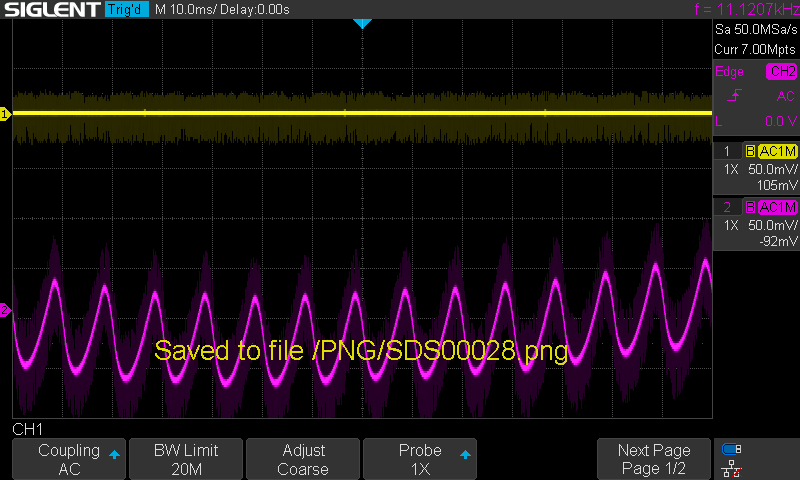Click channel 1 bandwidth limit B icon
The height and width of the screenshot is (480, 800).
[750, 151]
